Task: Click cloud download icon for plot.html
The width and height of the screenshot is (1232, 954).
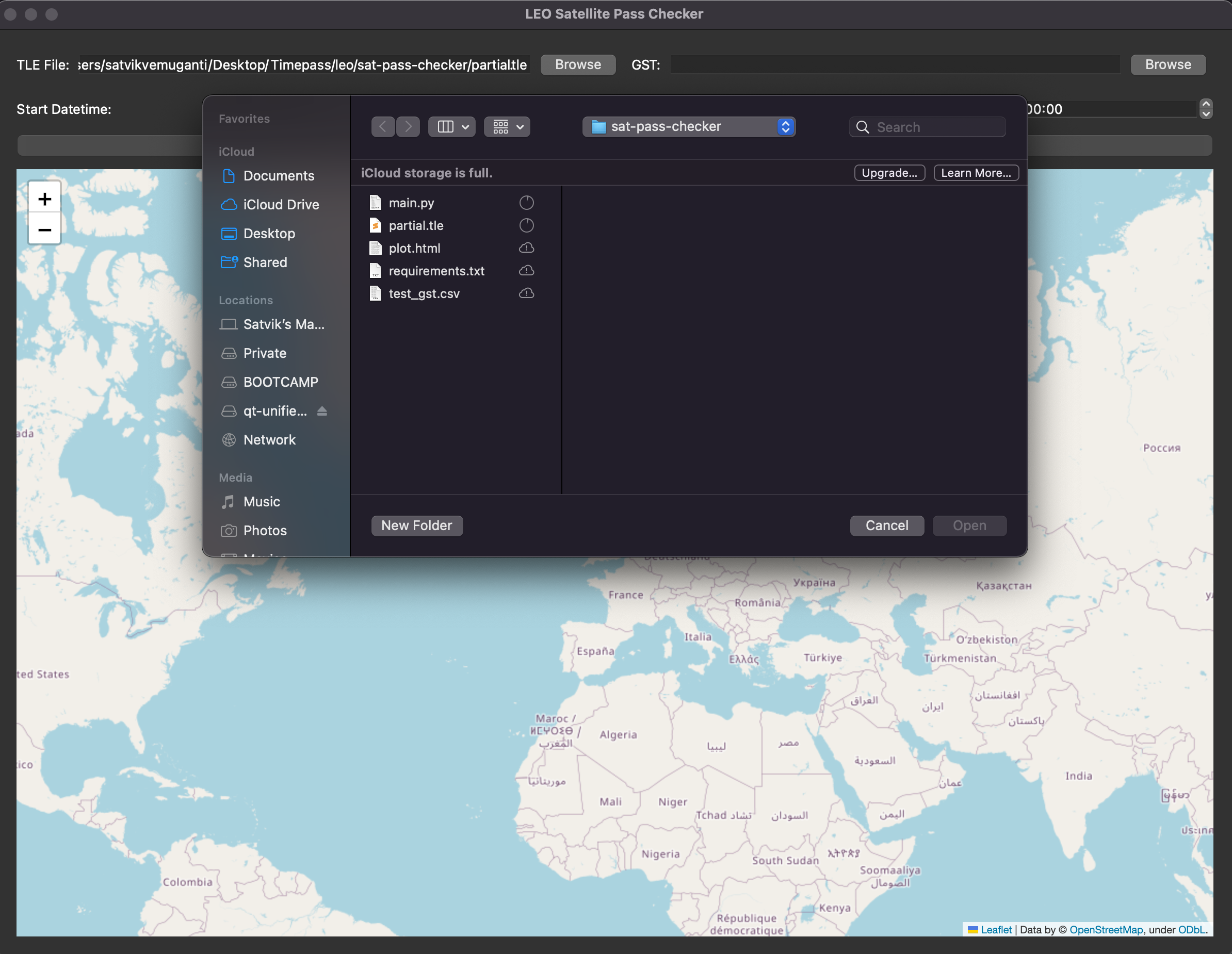Action: 526,248
